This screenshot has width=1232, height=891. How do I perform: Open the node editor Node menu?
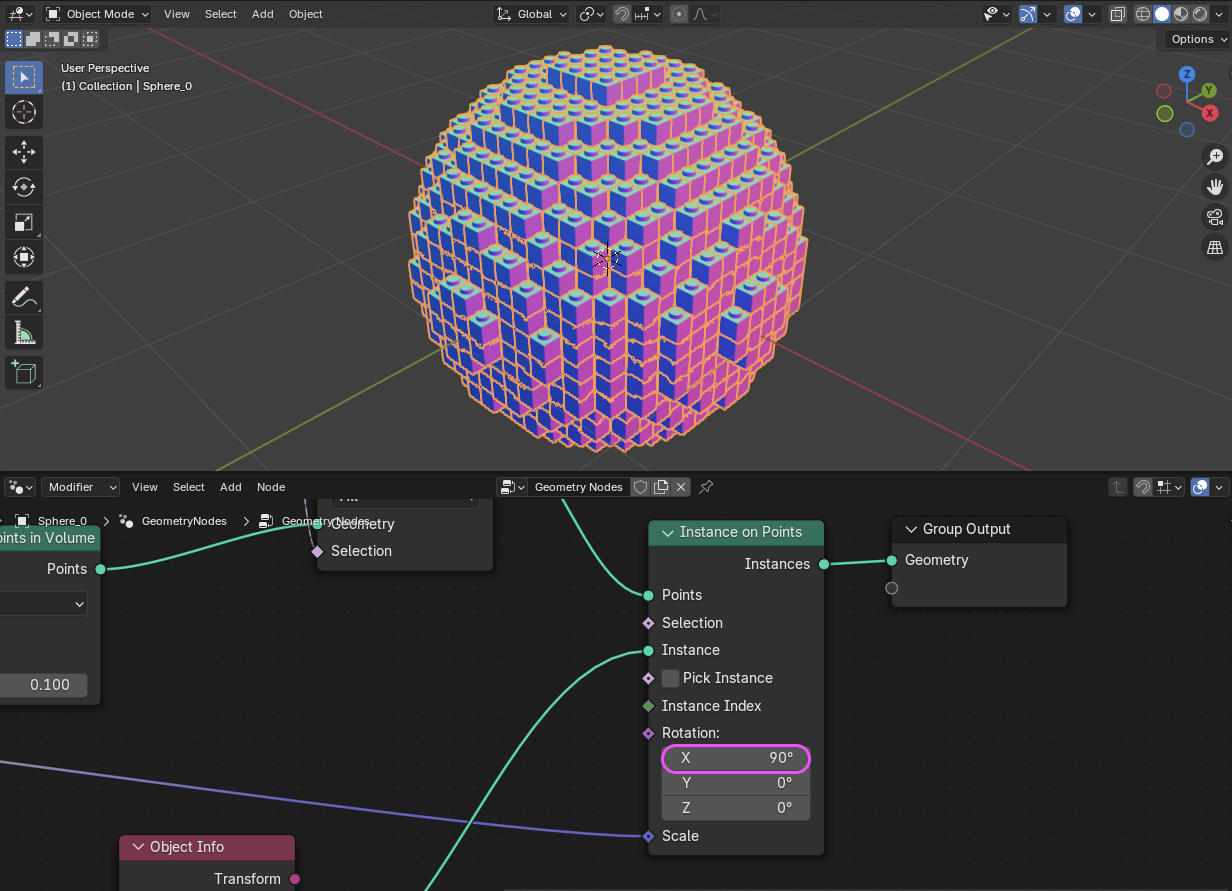click(x=271, y=487)
